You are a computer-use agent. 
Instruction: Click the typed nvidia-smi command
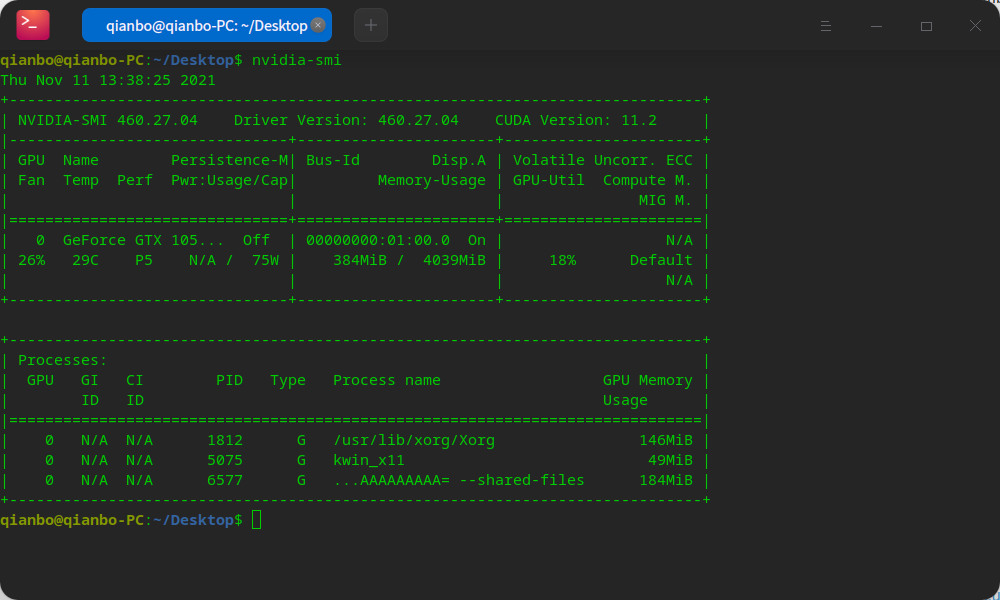tap(296, 60)
